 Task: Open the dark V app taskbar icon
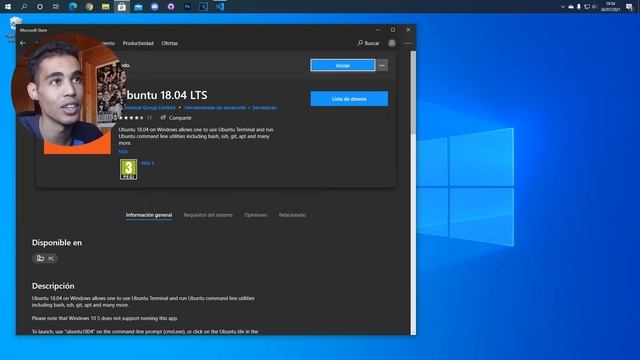click(204, 7)
